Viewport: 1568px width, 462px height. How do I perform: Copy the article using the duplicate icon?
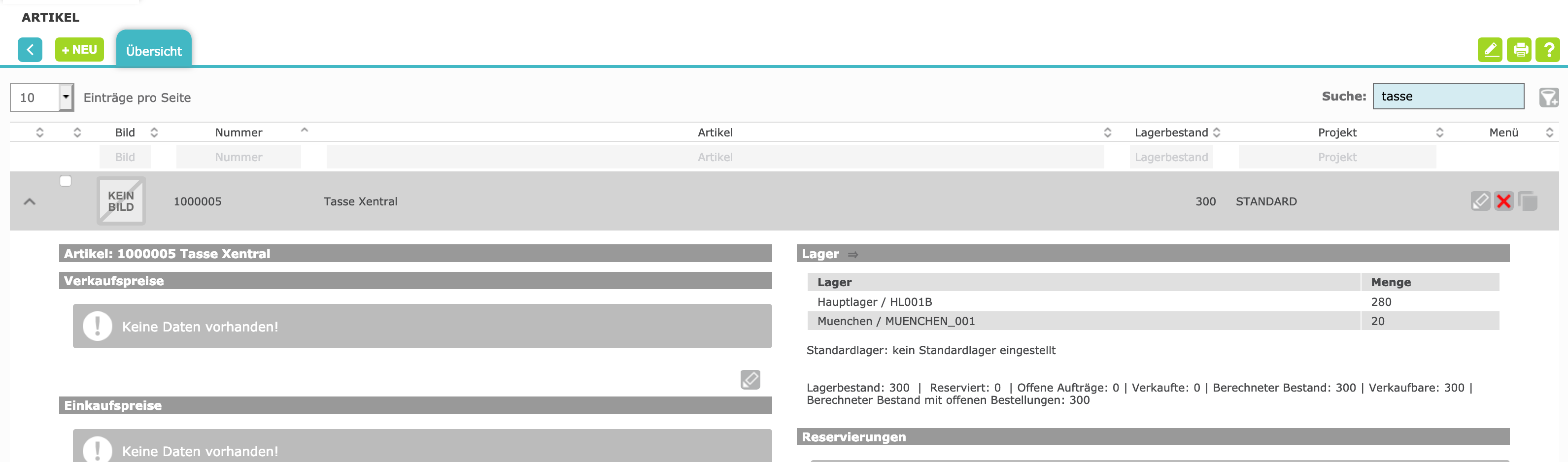(1527, 201)
